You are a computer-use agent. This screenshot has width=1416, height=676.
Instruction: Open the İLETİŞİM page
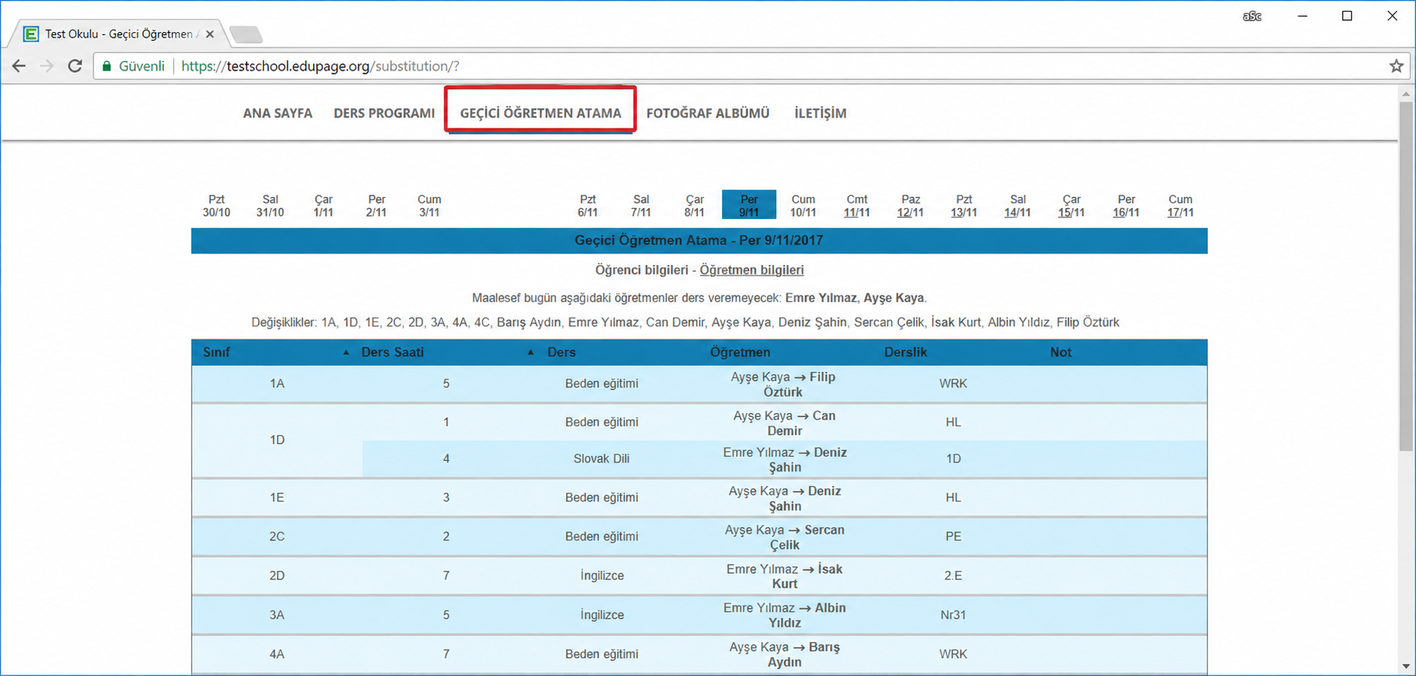pos(820,113)
